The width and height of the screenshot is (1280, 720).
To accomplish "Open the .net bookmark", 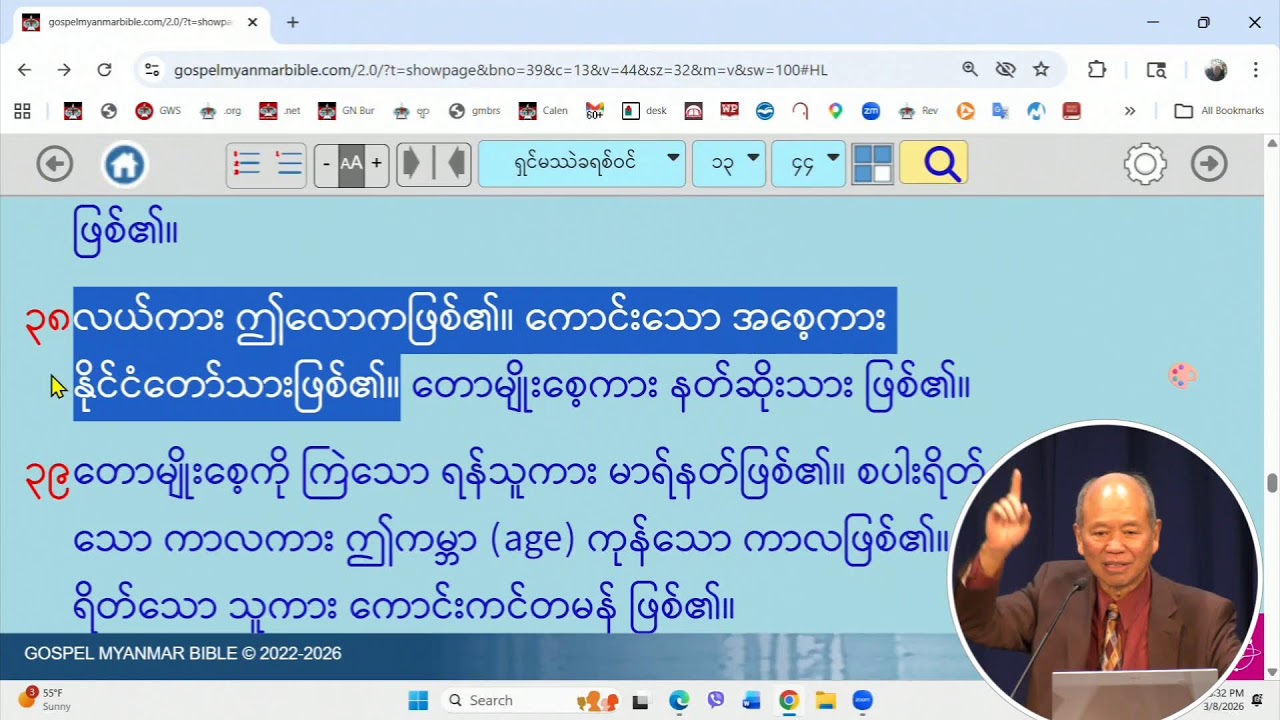I will click(279, 111).
